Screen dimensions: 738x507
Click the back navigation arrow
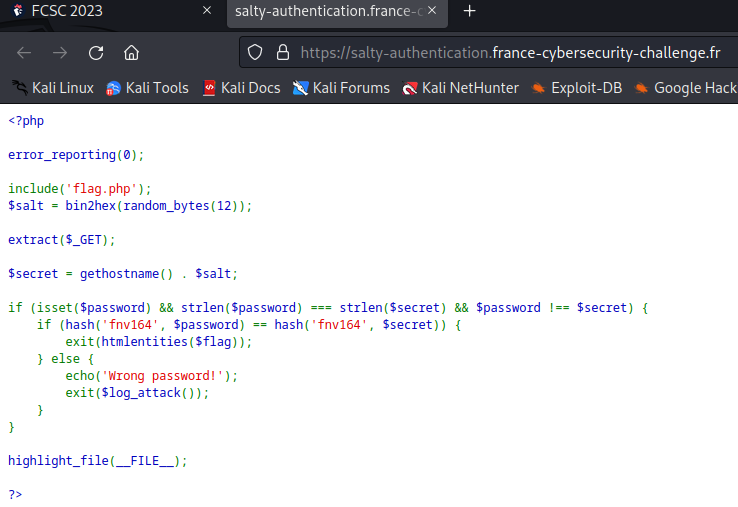(24, 52)
